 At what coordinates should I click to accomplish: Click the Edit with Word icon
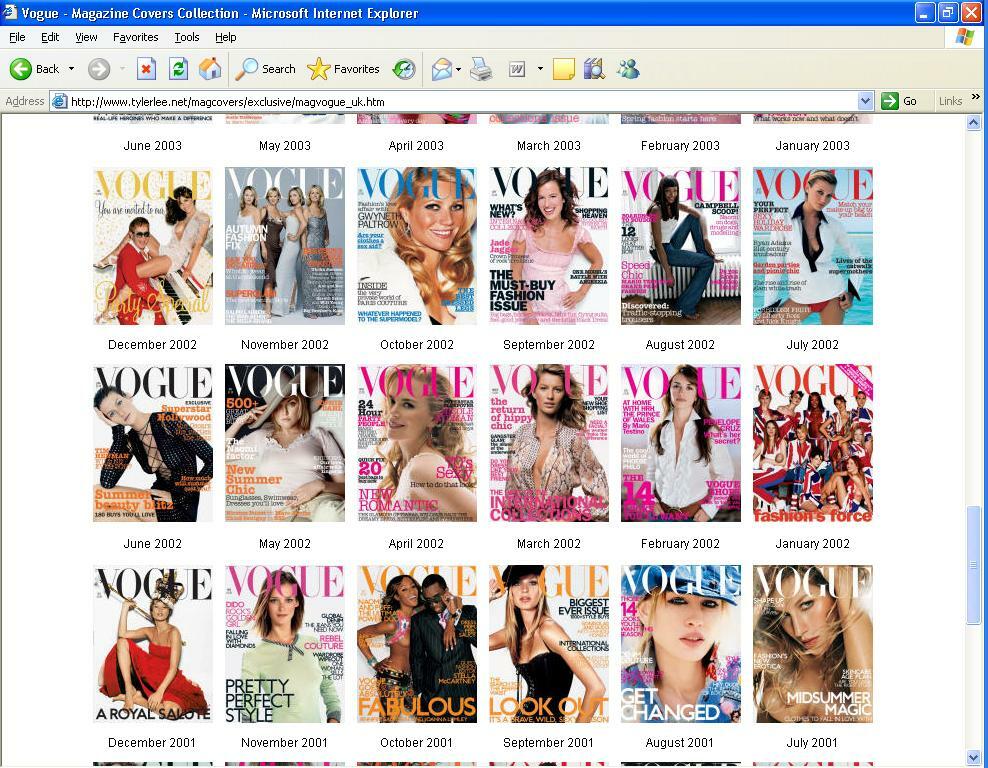coord(517,69)
